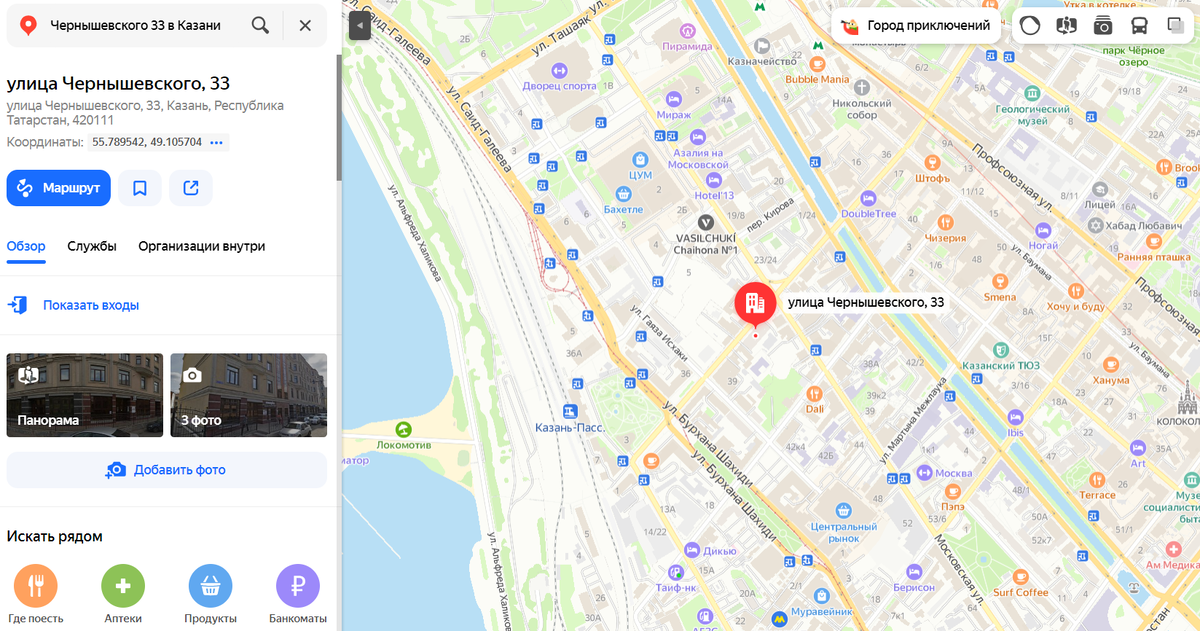Screen dimensions: 1200x631
Task: Expand coordinates options with three dots
Action: [217, 142]
